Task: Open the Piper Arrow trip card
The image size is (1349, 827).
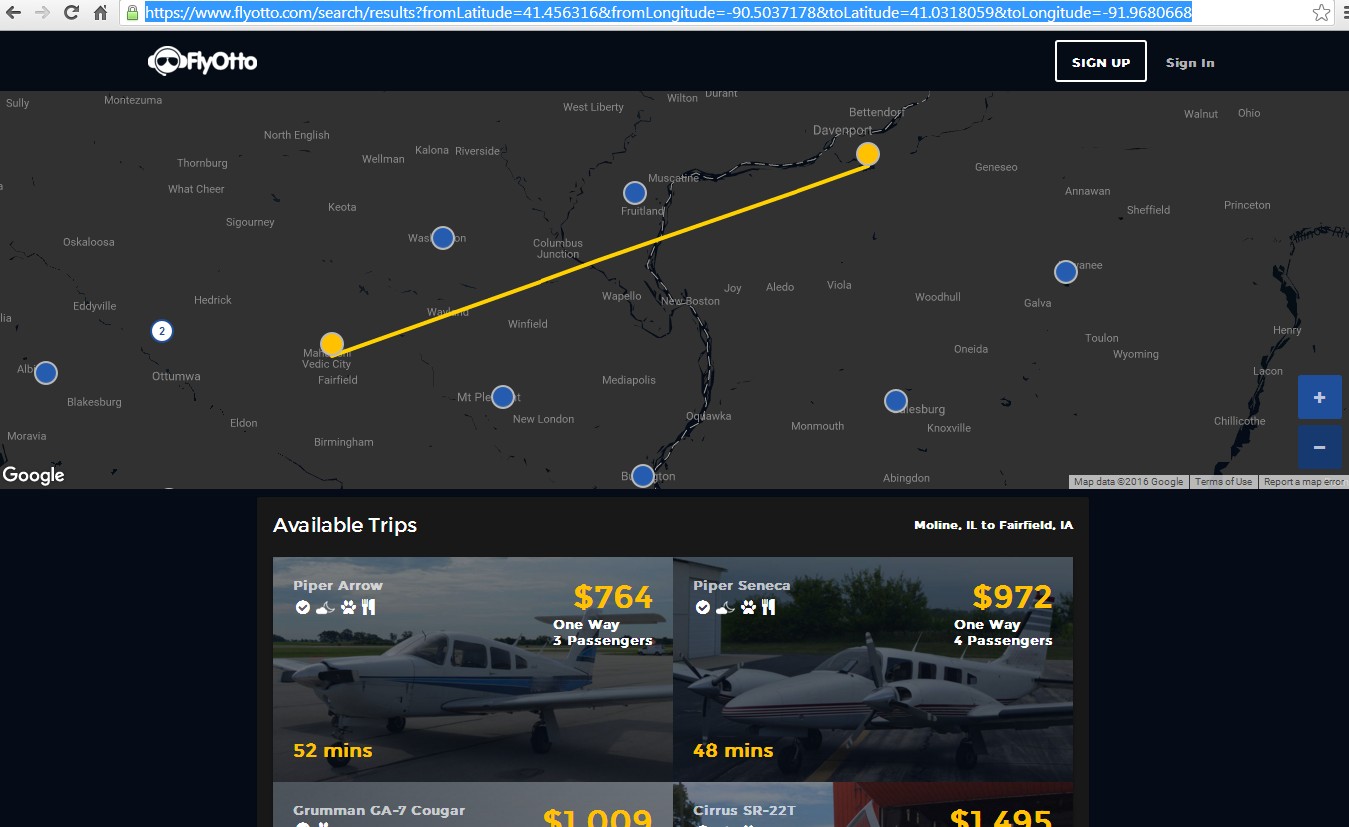Action: 473,669
